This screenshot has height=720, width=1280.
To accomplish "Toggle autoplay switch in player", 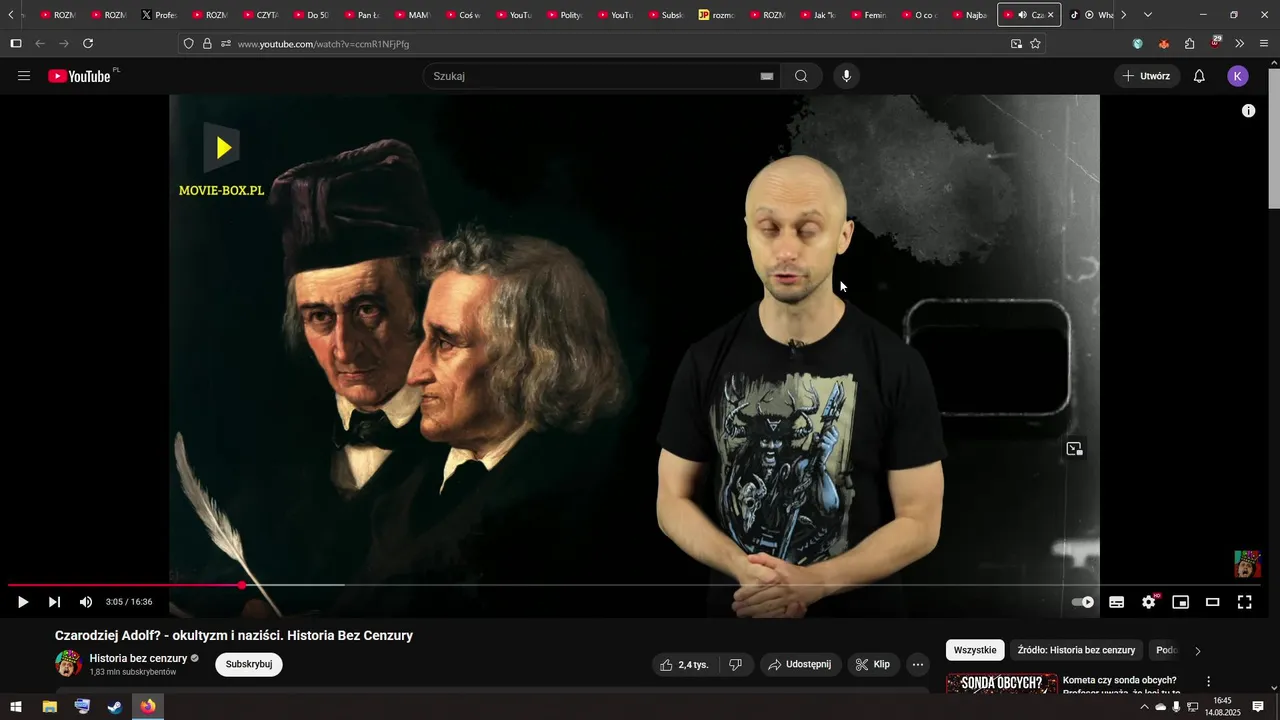I will (1083, 602).
